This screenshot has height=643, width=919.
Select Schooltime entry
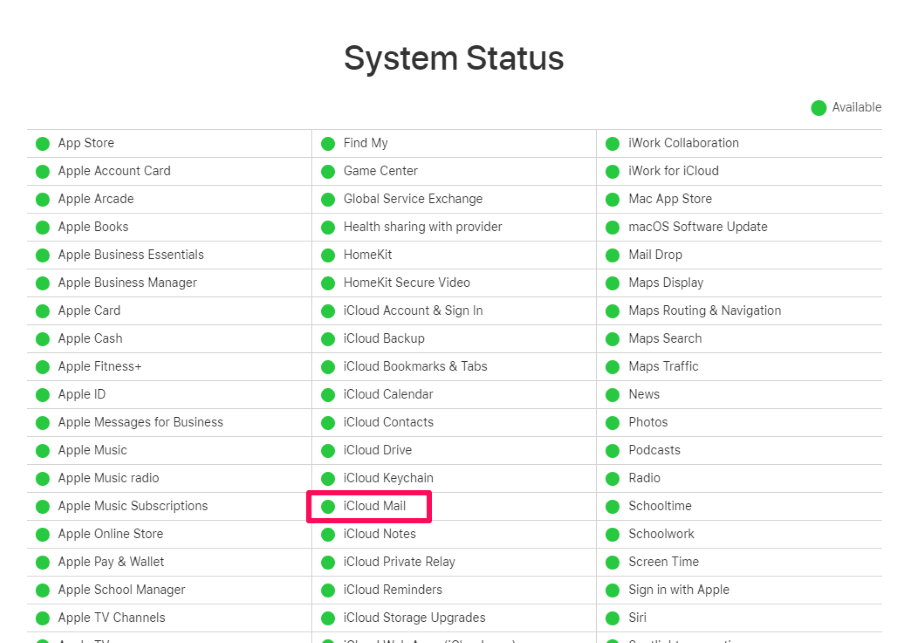pyautogui.click(x=660, y=506)
